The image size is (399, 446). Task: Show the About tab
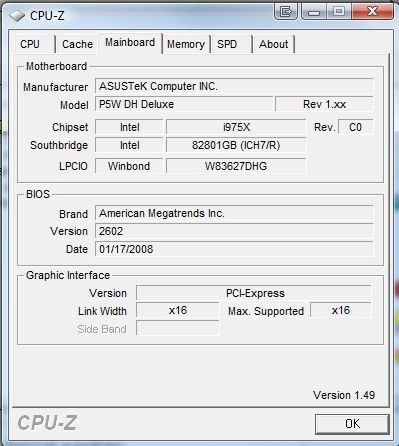pos(274,44)
